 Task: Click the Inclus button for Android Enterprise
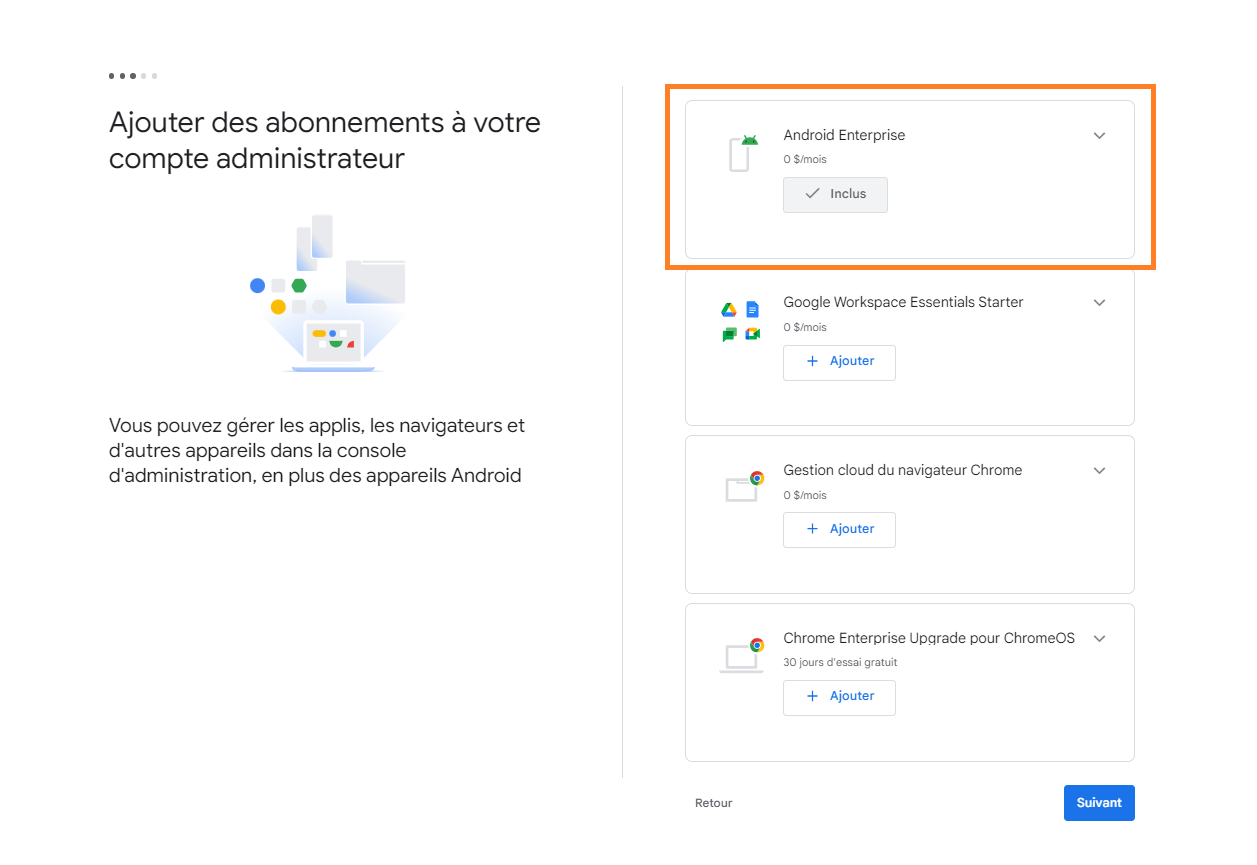click(x=835, y=194)
